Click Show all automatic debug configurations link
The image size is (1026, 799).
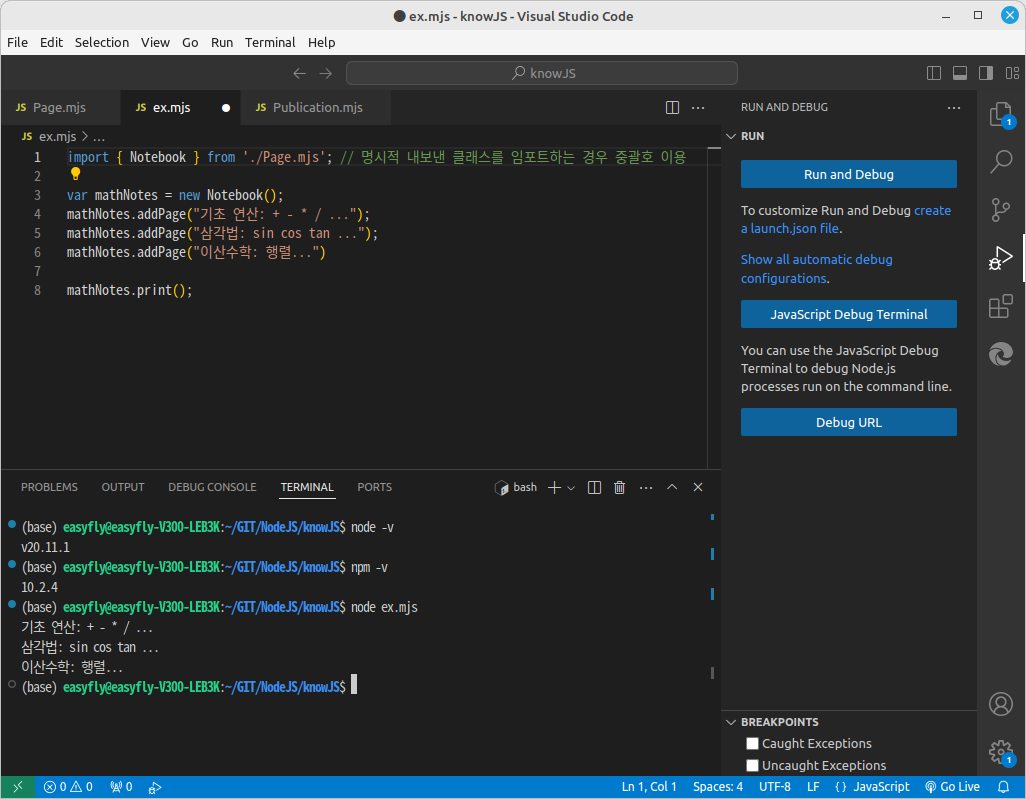(x=817, y=269)
